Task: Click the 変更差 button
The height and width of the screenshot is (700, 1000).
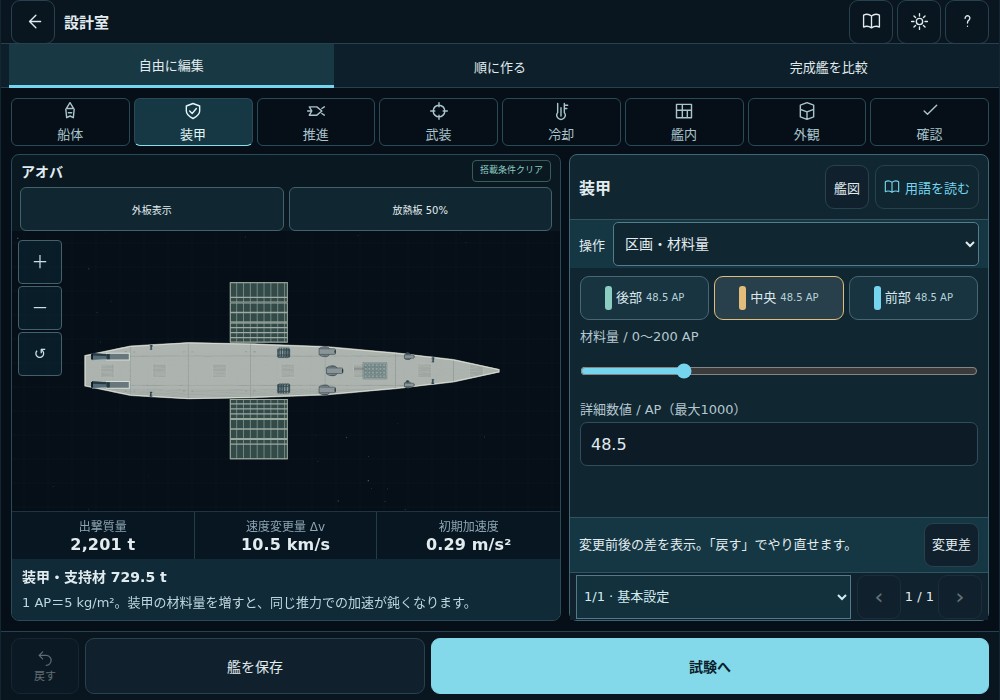Action: 951,544
